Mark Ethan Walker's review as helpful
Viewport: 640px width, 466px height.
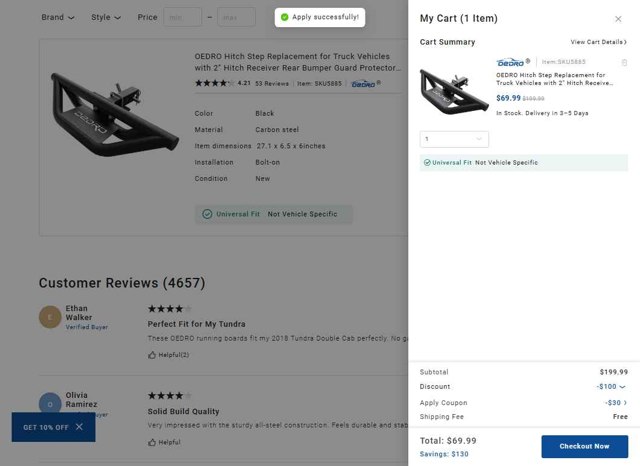pos(168,355)
